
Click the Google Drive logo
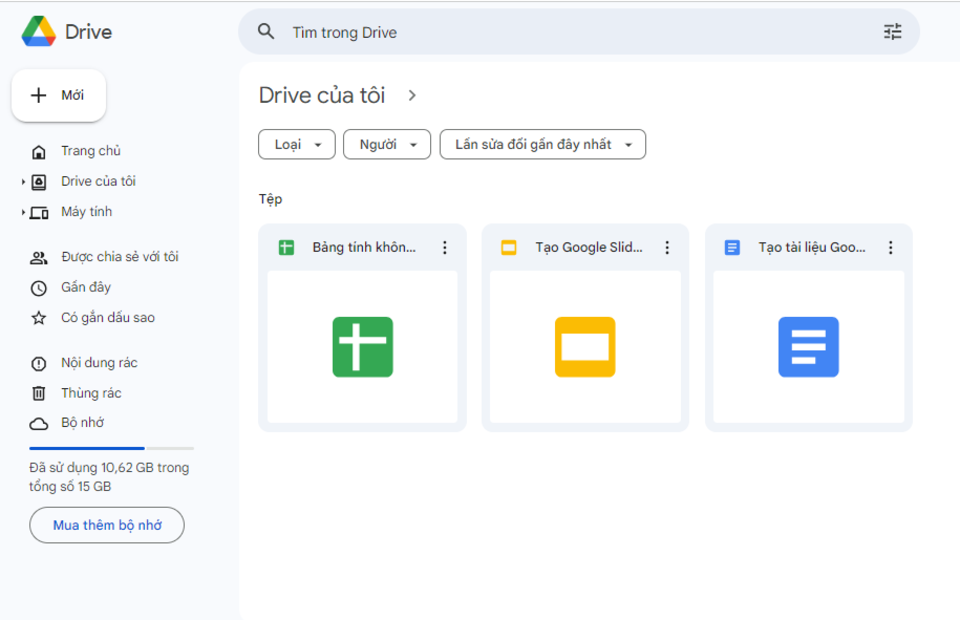click(x=39, y=32)
